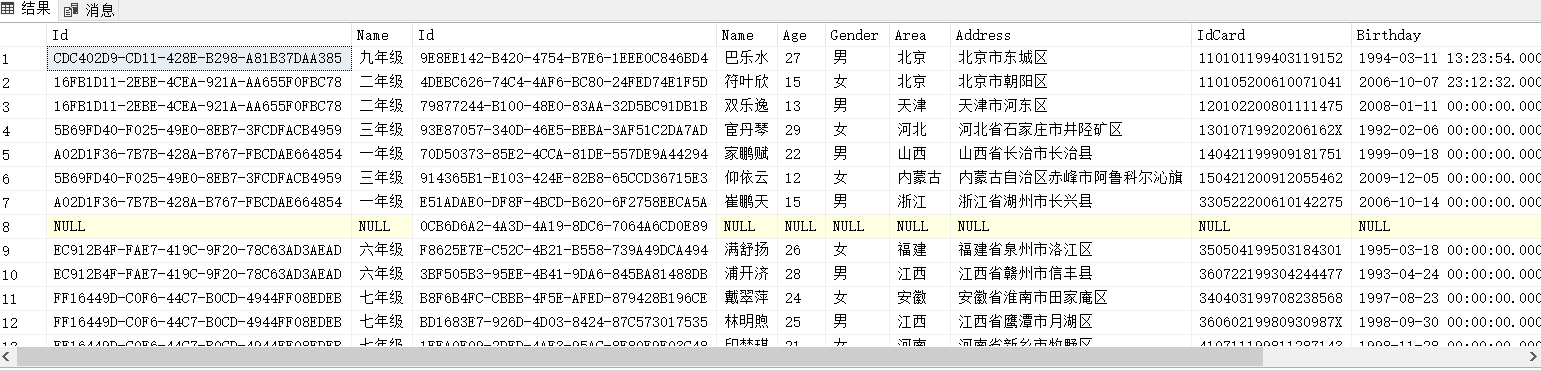This screenshot has width=1541, height=371.
Task: Select the Address column header
Action: [1071, 35]
